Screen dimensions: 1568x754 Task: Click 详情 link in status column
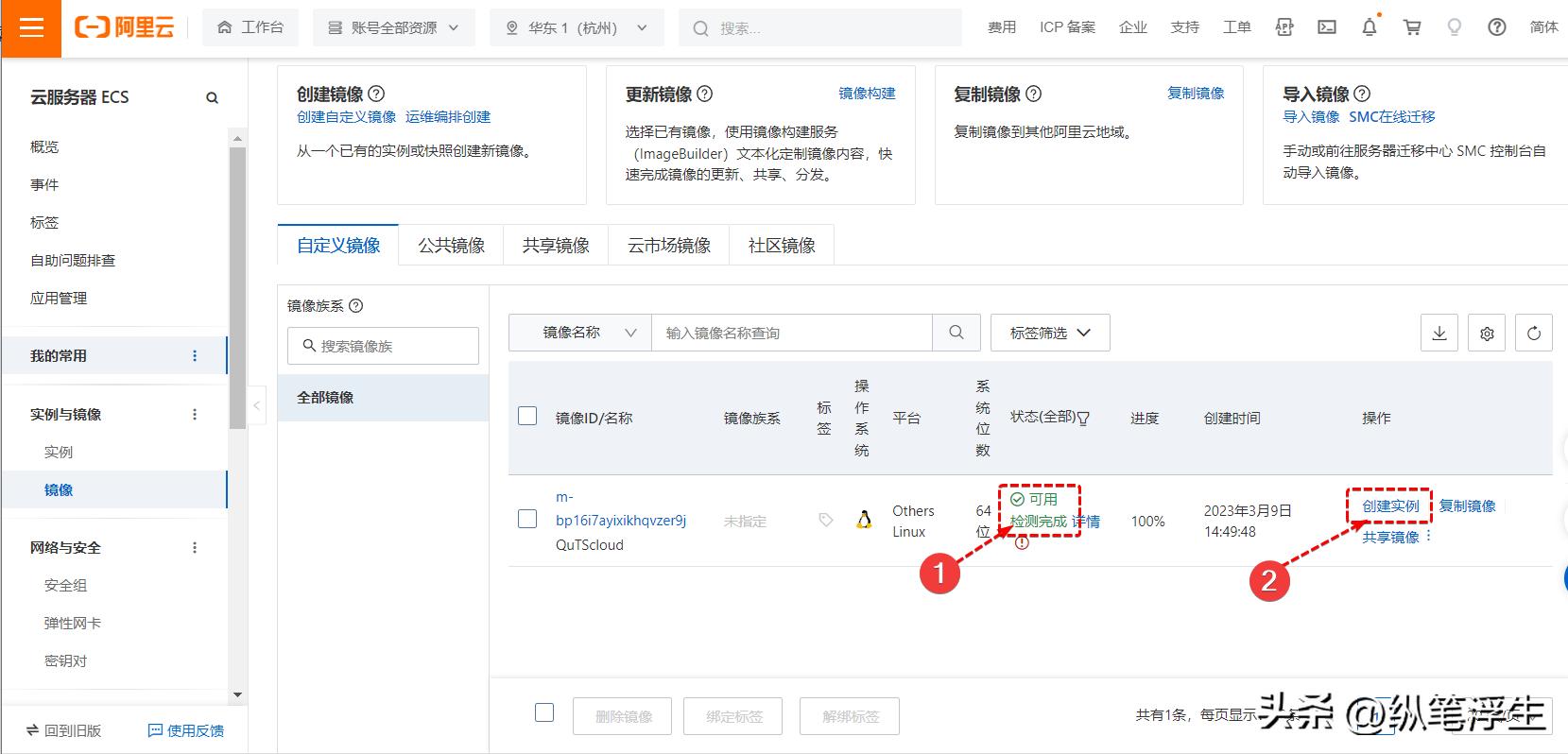(1086, 521)
